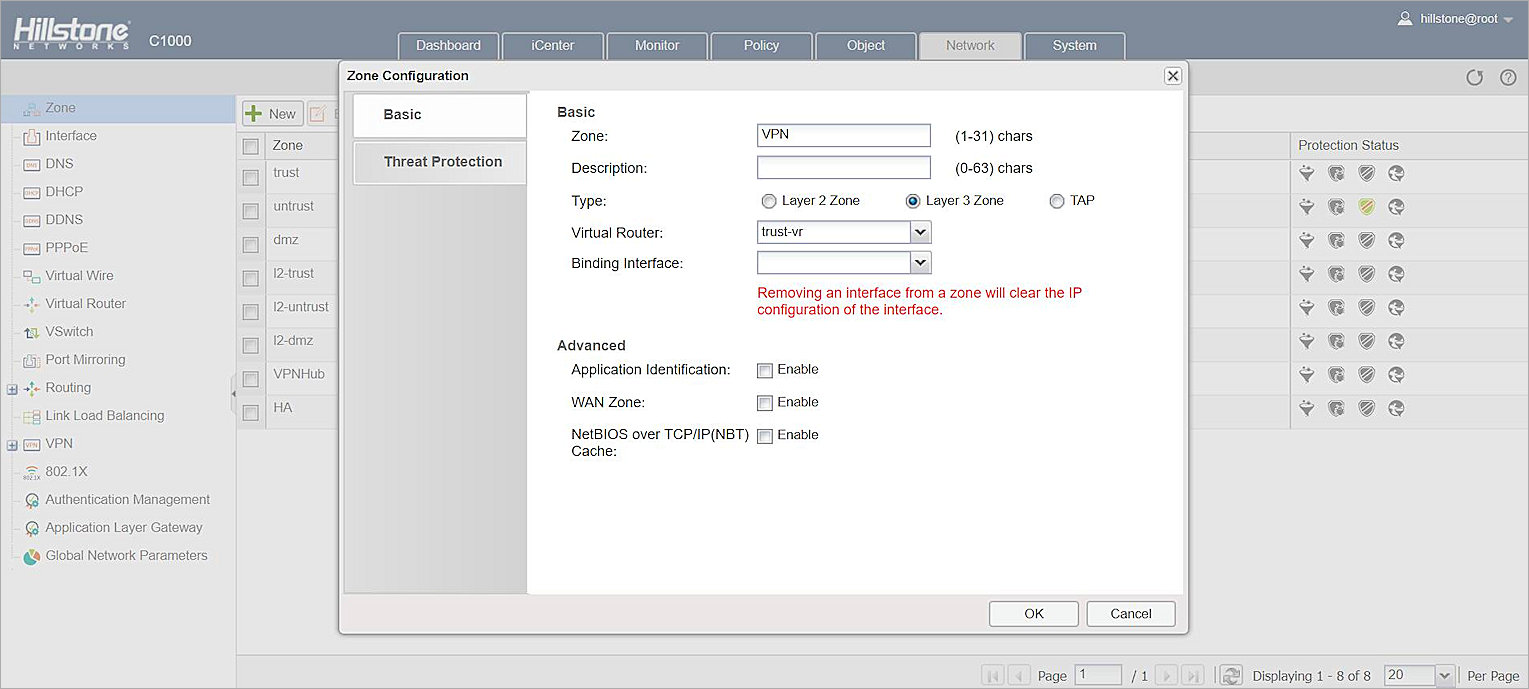Viewport: 1529px width, 689px height.
Task: Click the user profile icon hillstone@root
Action: (x=1405, y=18)
